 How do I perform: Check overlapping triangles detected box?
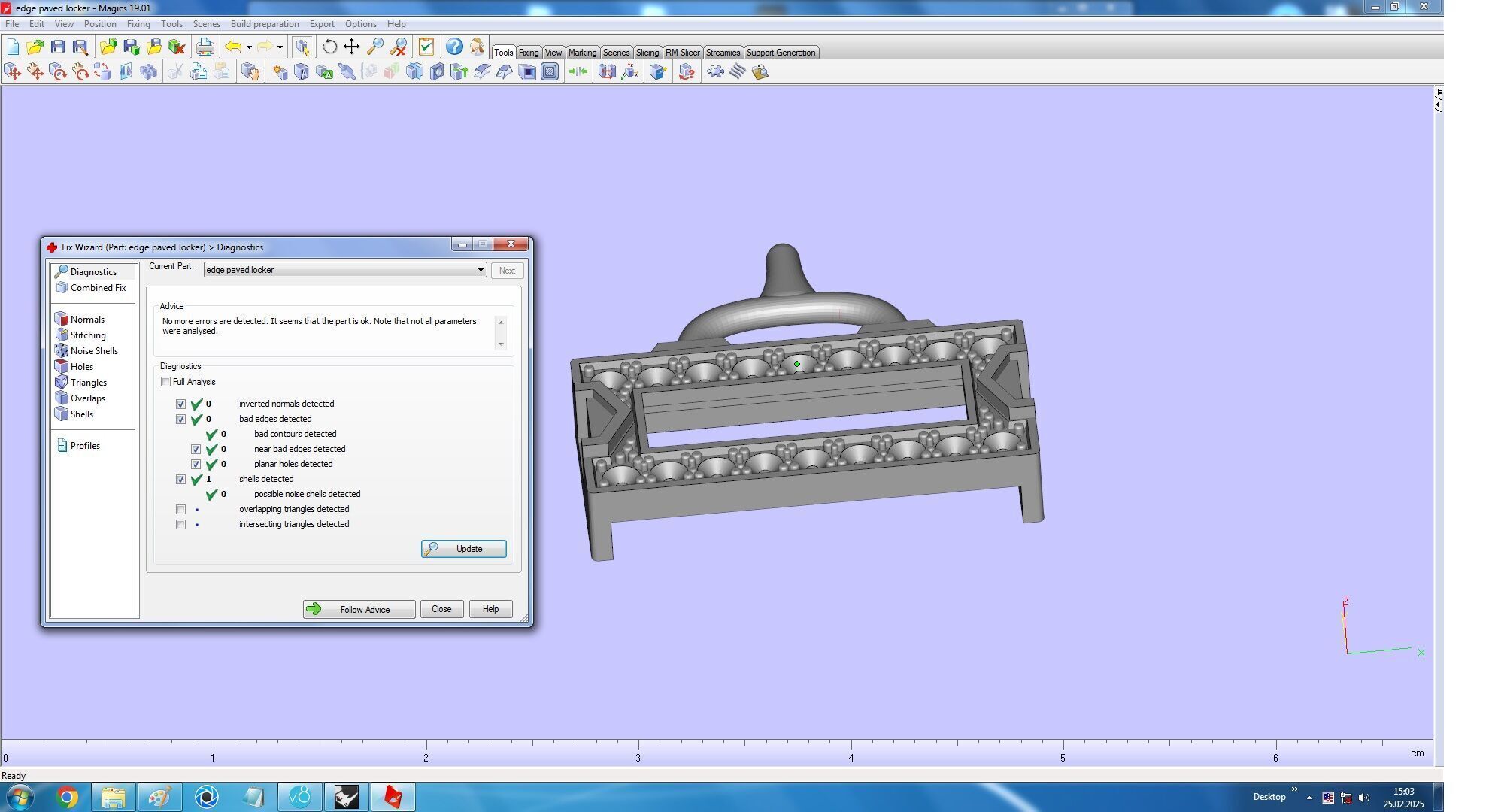180,510
